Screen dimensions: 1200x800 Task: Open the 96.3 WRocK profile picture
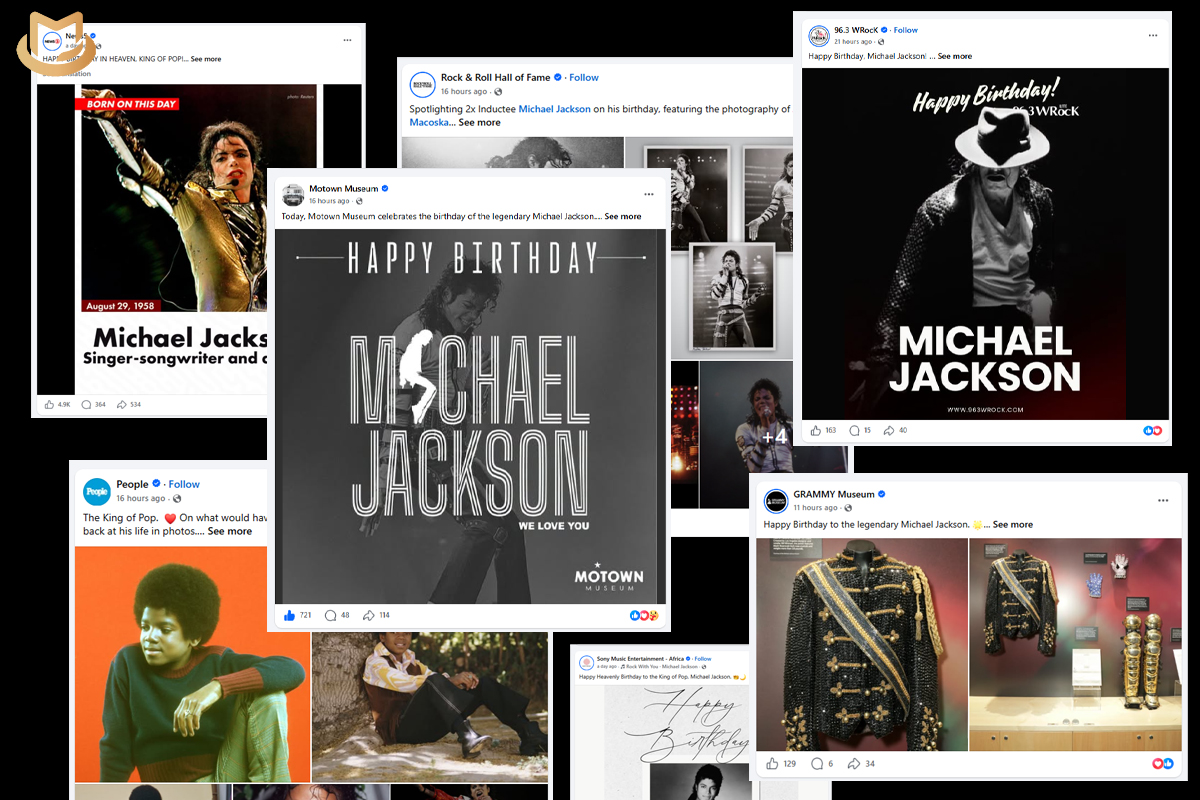pyautogui.click(x=818, y=35)
